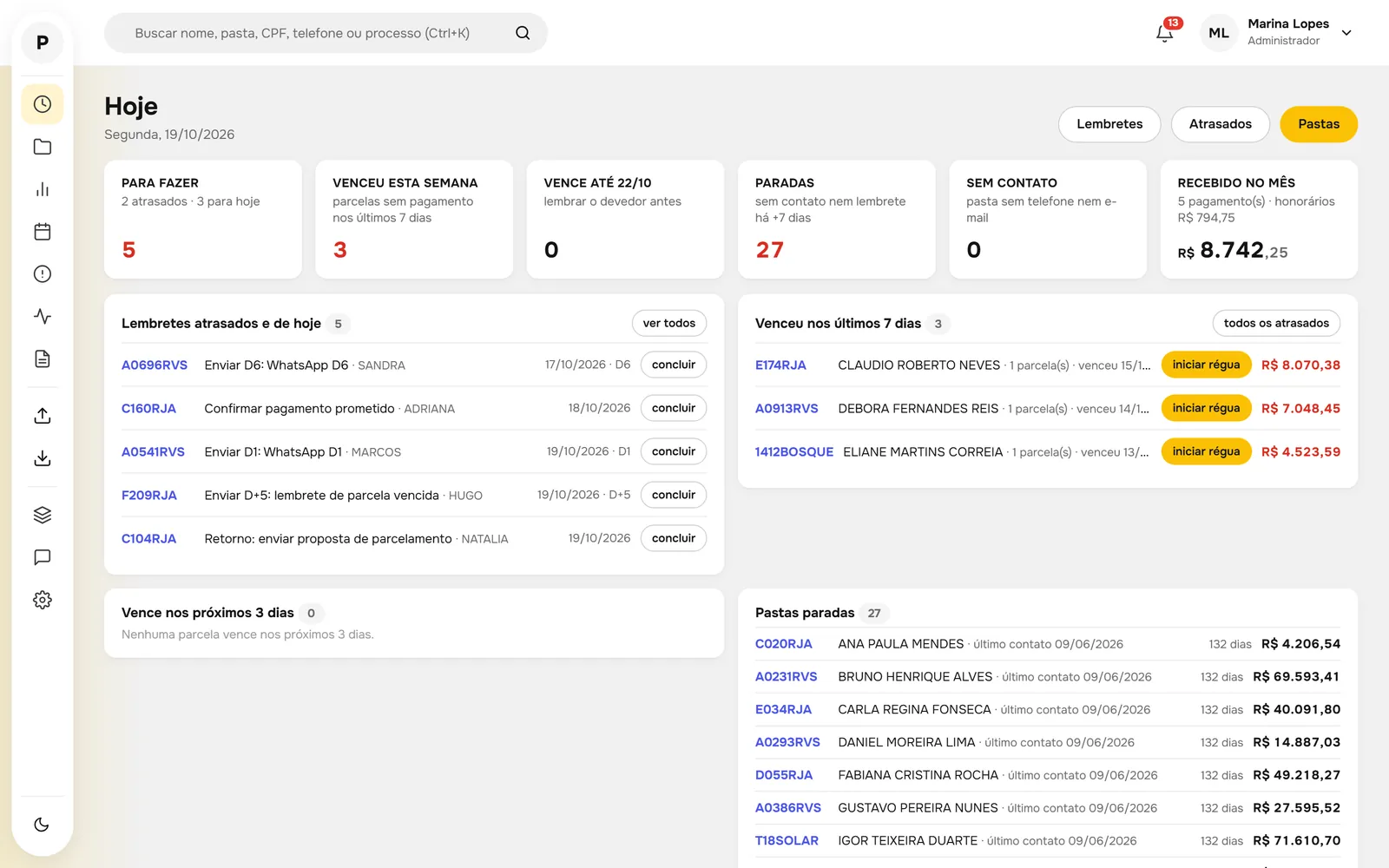Open the bar chart icon in sidebar
Screen dimensions: 1389x868
point(42,189)
